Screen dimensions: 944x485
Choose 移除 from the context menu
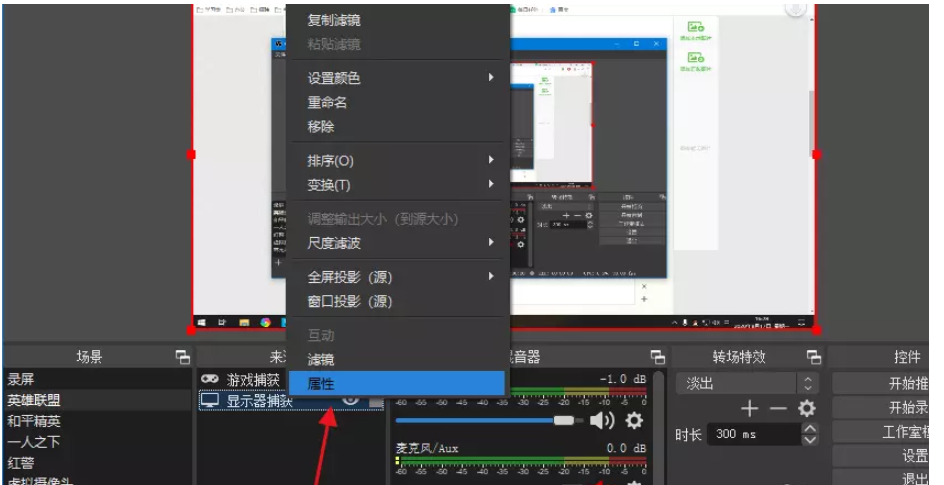[397, 127]
